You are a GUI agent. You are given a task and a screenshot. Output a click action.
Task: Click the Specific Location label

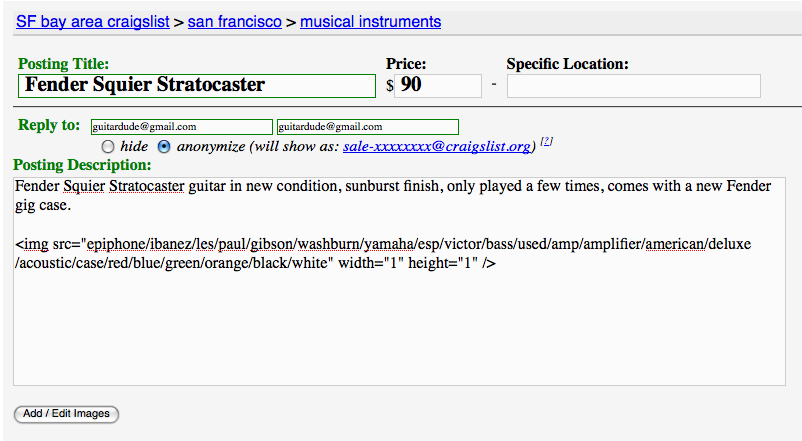pos(567,64)
